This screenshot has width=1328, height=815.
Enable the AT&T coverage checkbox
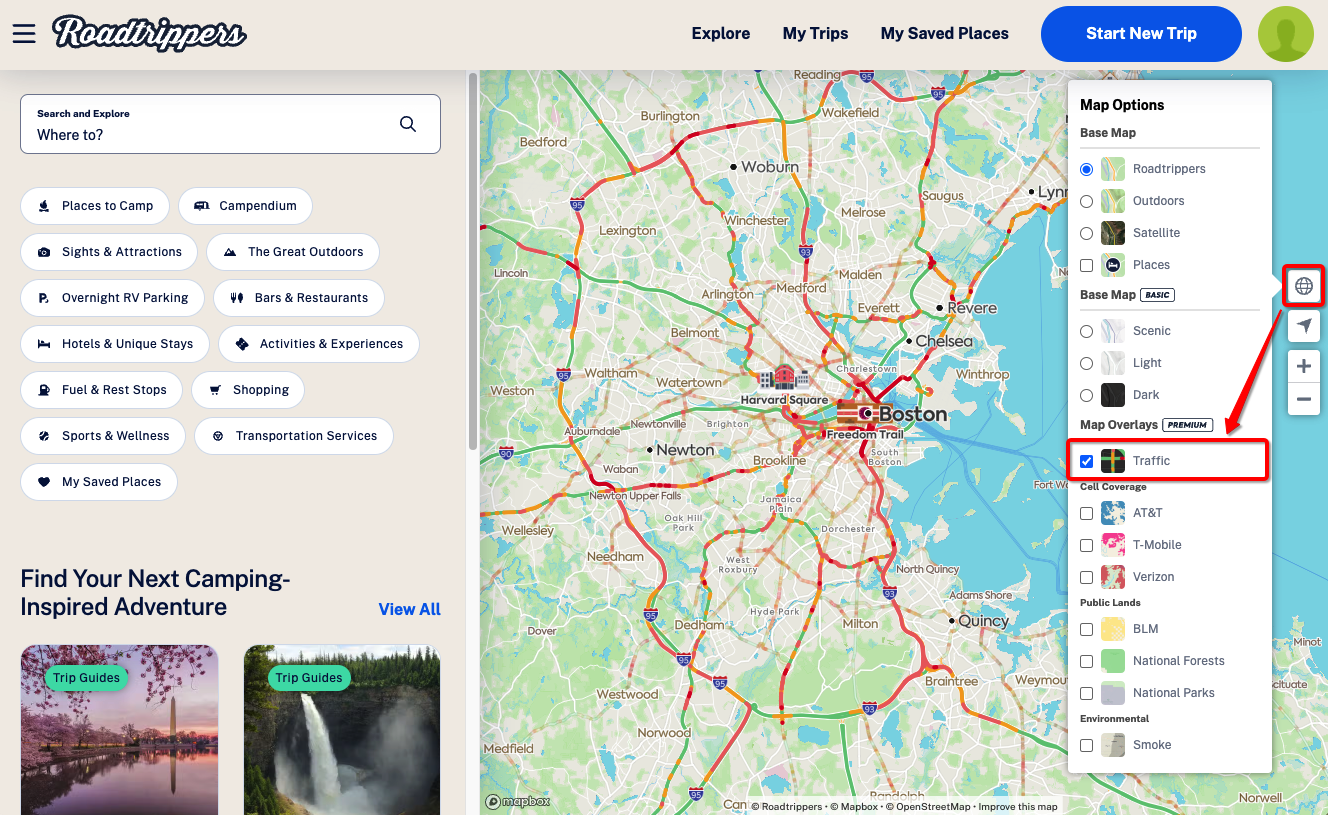(x=1087, y=513)
